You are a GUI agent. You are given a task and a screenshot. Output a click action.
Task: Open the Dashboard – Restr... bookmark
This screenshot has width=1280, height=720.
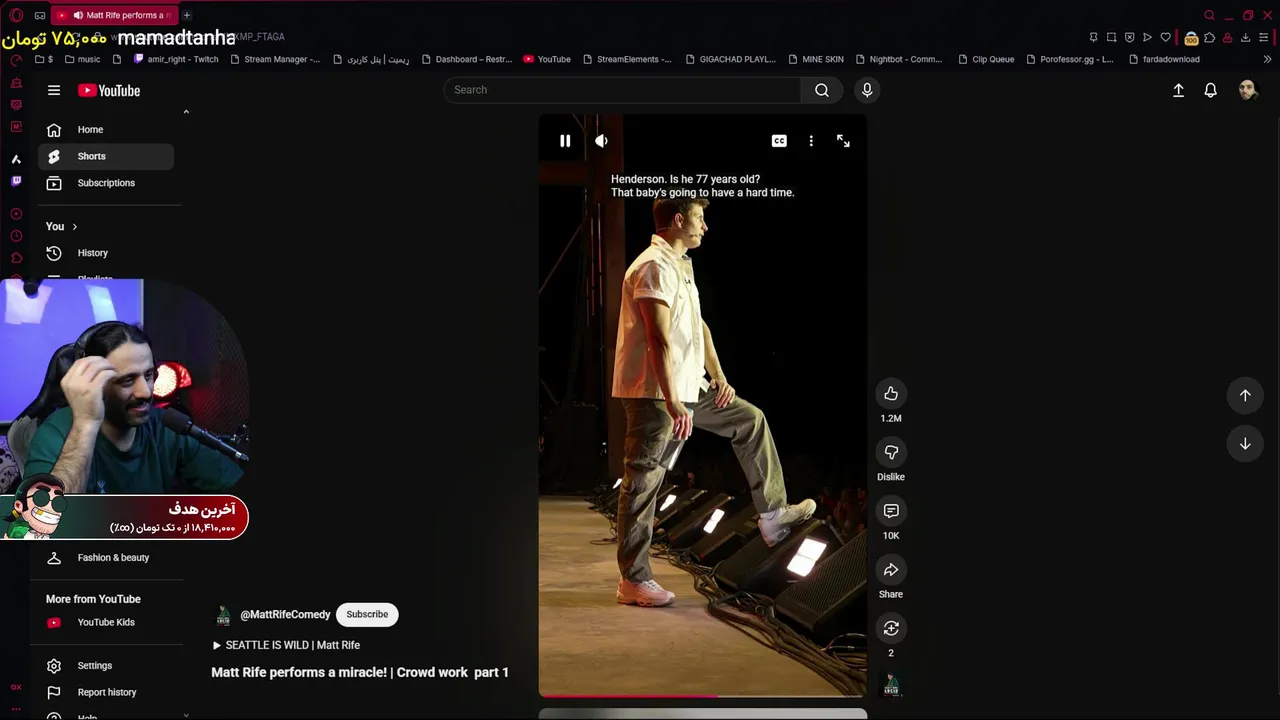[x=466, y=59]
